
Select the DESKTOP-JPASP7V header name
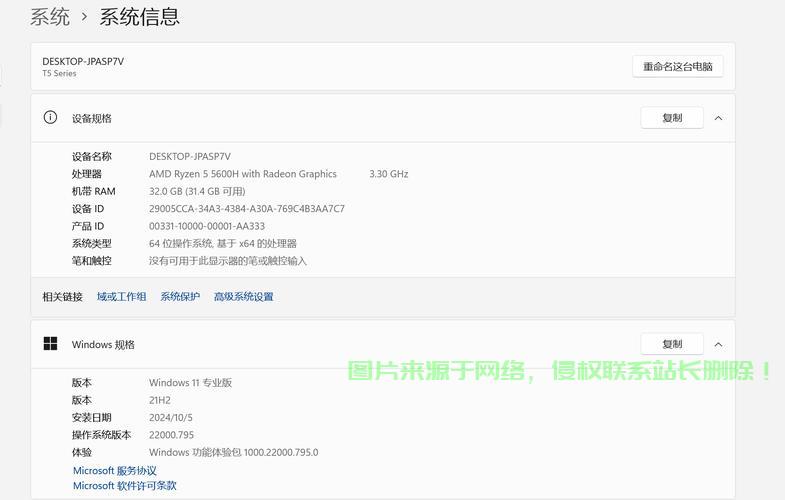(83, 62)
